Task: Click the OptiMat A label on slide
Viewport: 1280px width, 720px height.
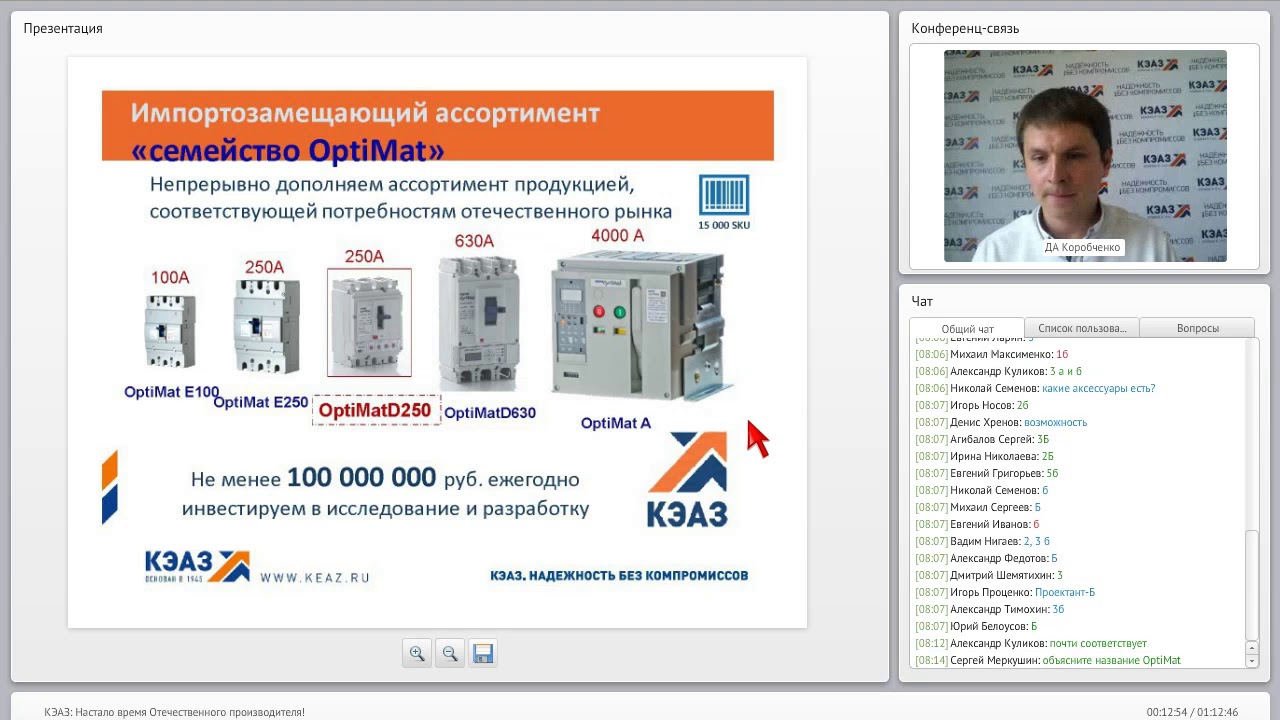Action: [616, 423]
